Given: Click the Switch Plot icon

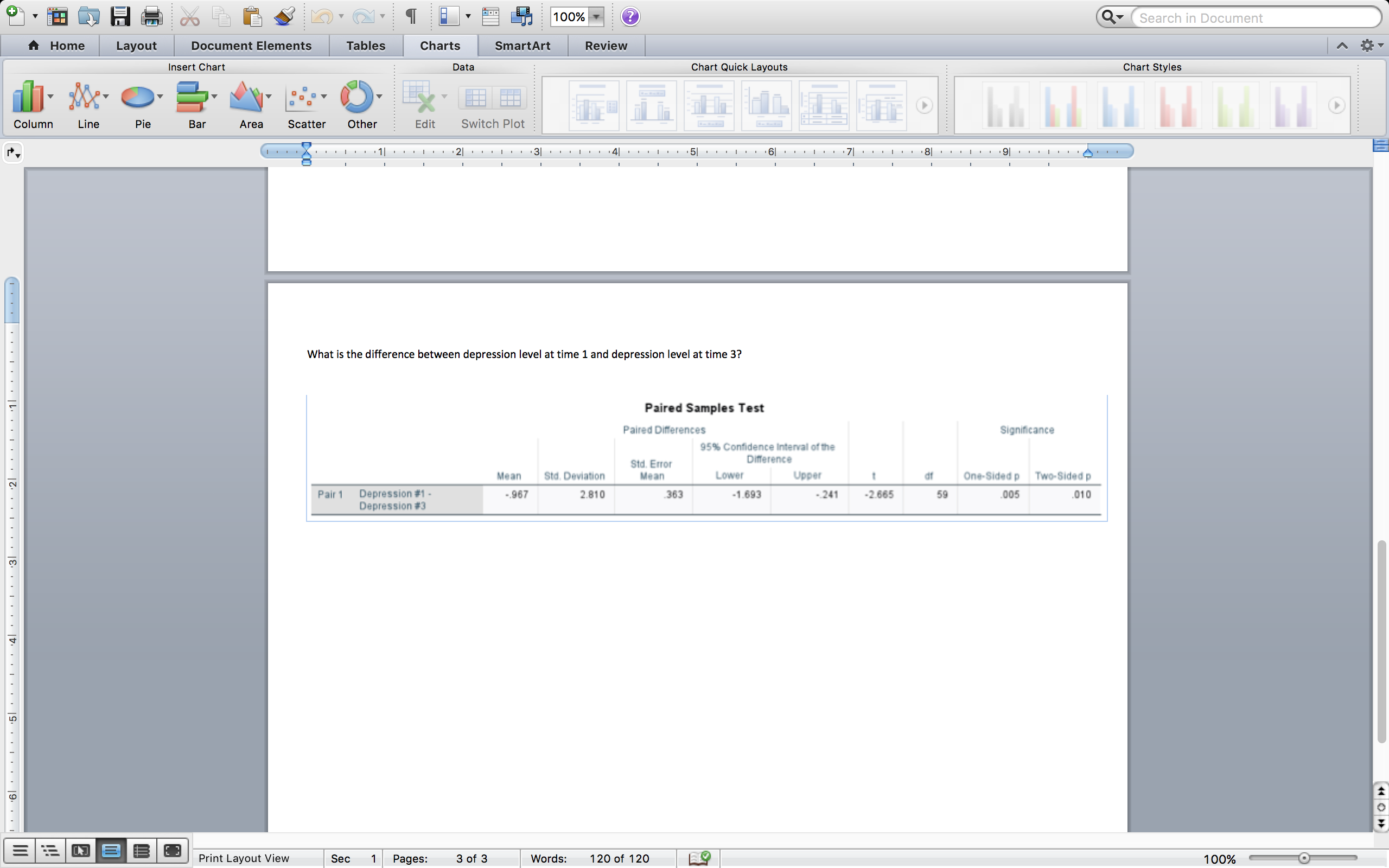Looking at the screenshot, I should pos(493,98).
